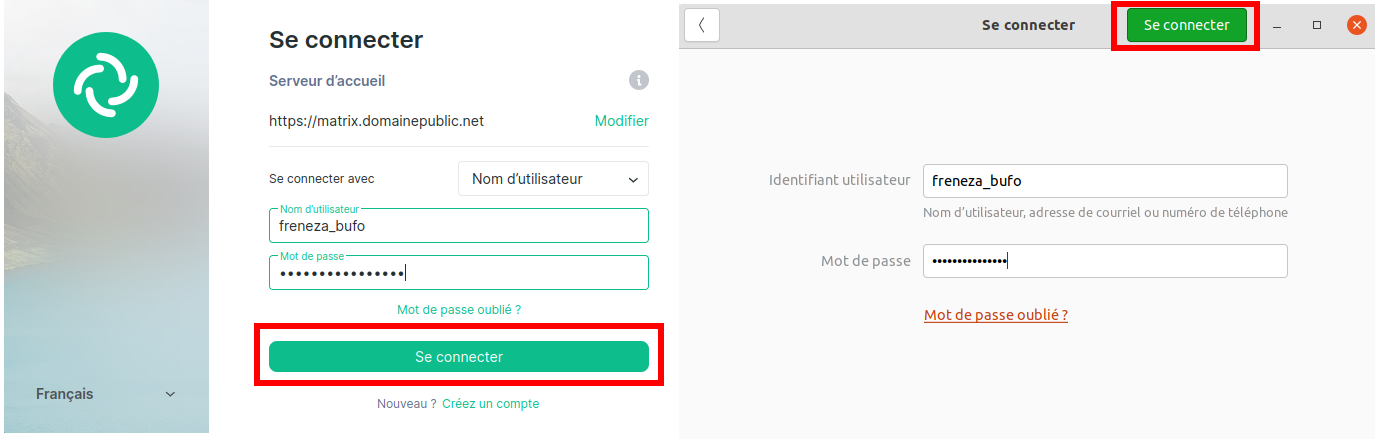Image resolution: width=1379 pixels, height=439 pixels.
Task: Click the info icon beside Serveur d'accueil
Action: (x=639, y=81)
